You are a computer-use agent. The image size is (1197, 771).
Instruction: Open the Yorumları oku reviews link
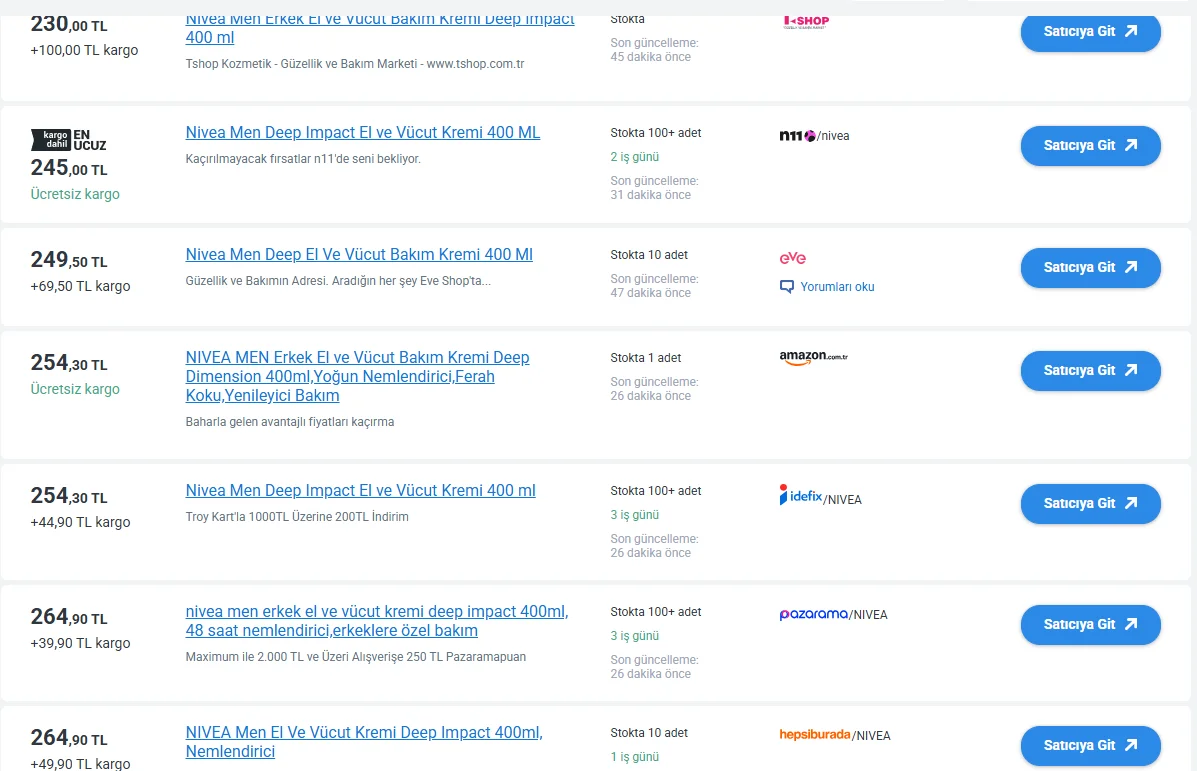click(x=837, y=287)
